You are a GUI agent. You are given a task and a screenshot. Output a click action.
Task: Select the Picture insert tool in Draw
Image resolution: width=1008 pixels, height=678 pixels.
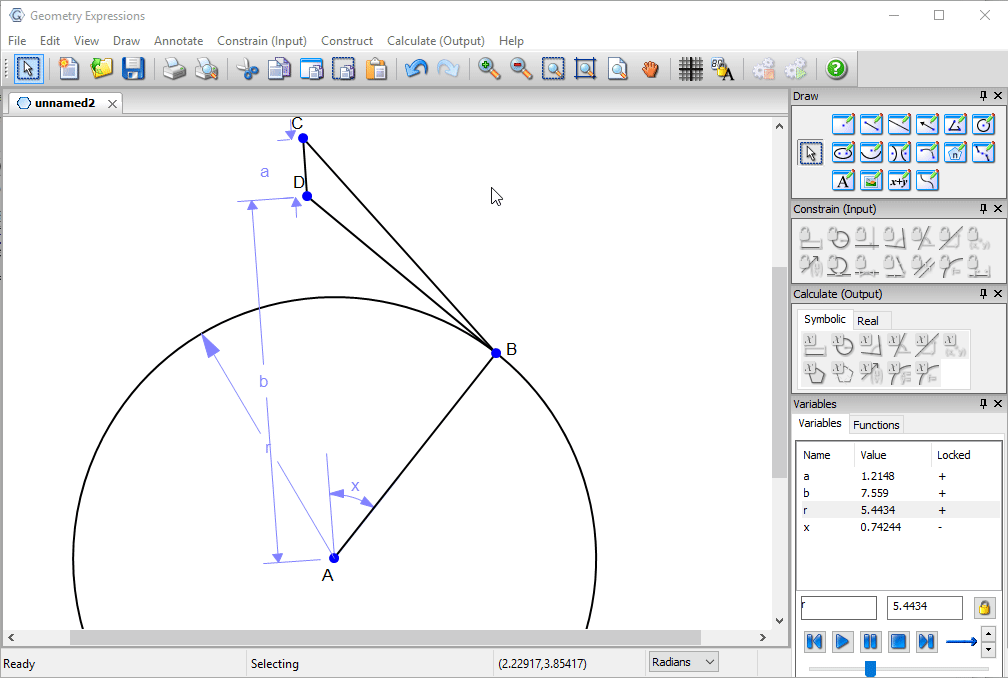[871, 181]
